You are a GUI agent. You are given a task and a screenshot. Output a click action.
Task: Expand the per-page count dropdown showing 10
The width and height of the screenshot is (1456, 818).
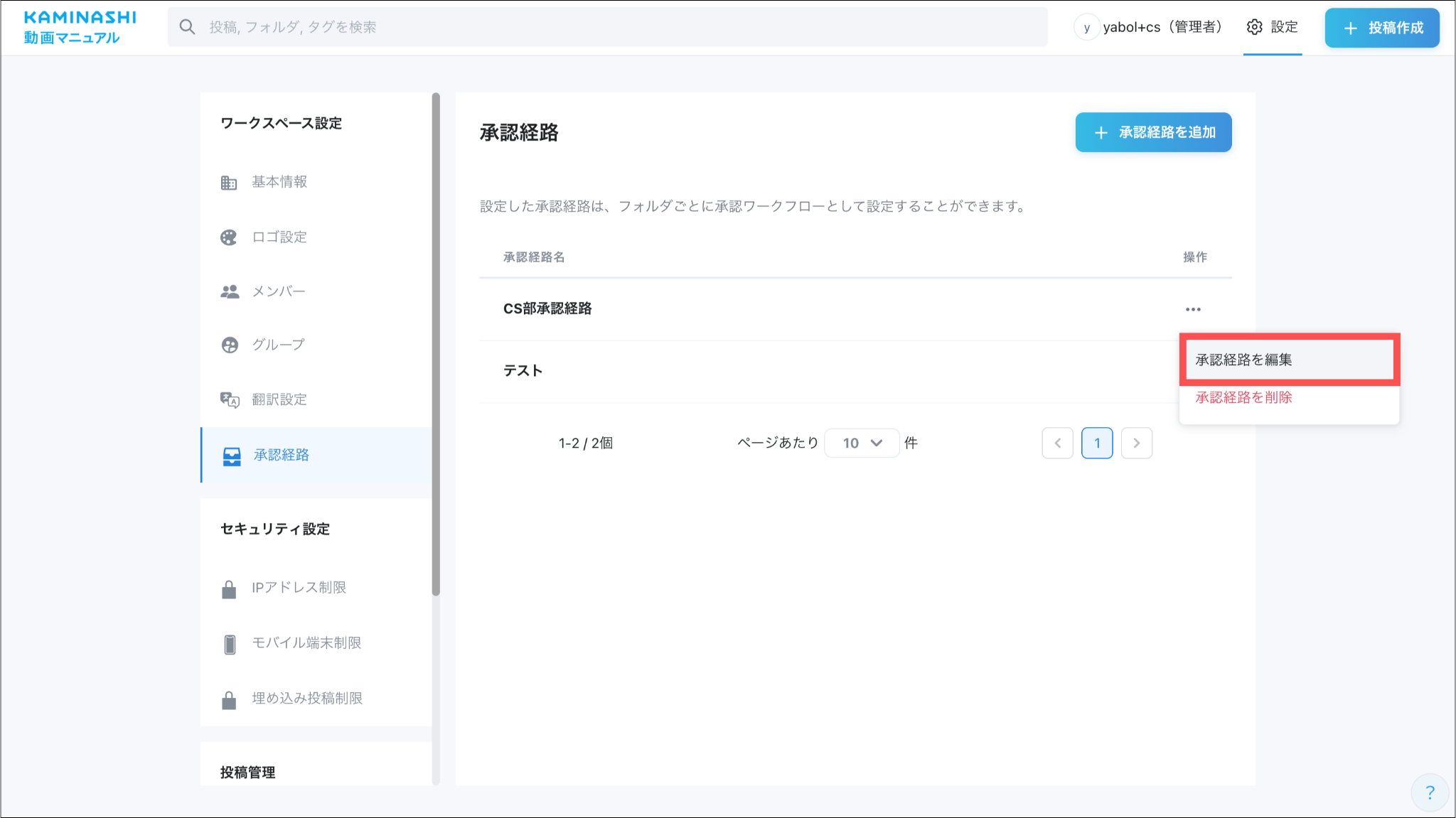(862, 443)
